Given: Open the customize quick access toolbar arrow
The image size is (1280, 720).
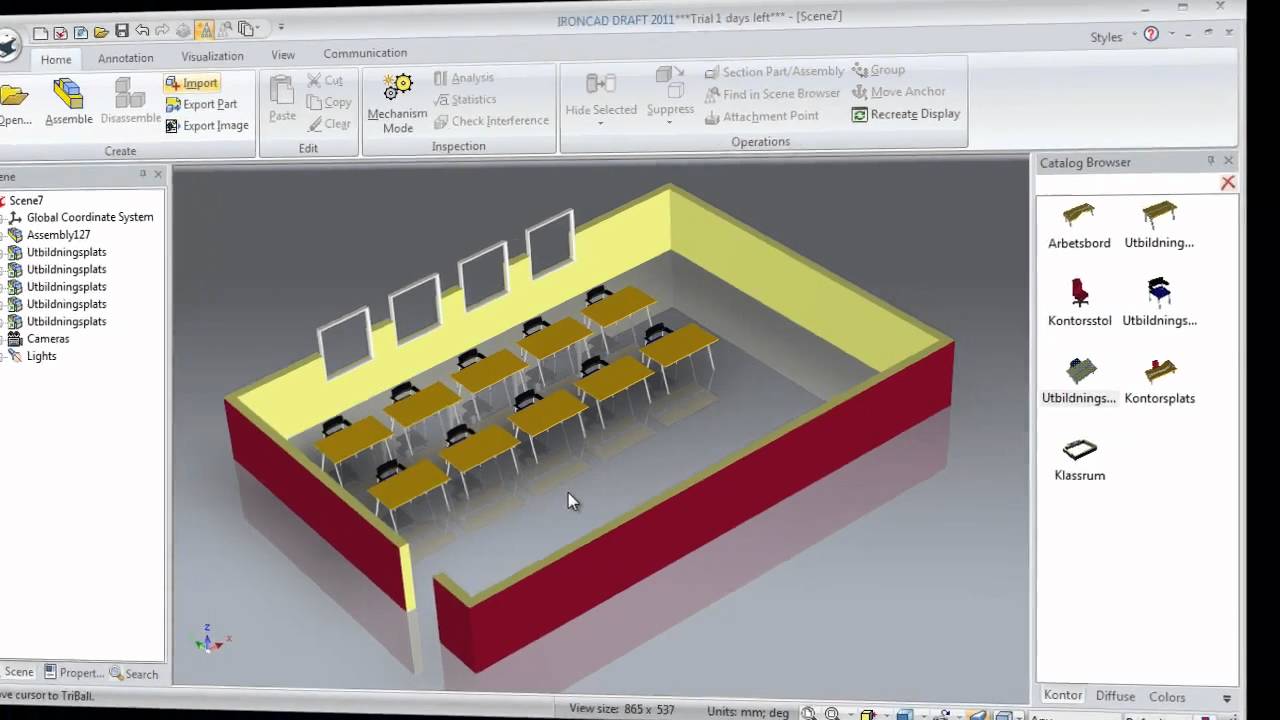Looking at the screenshot, I should coord(281,27).
